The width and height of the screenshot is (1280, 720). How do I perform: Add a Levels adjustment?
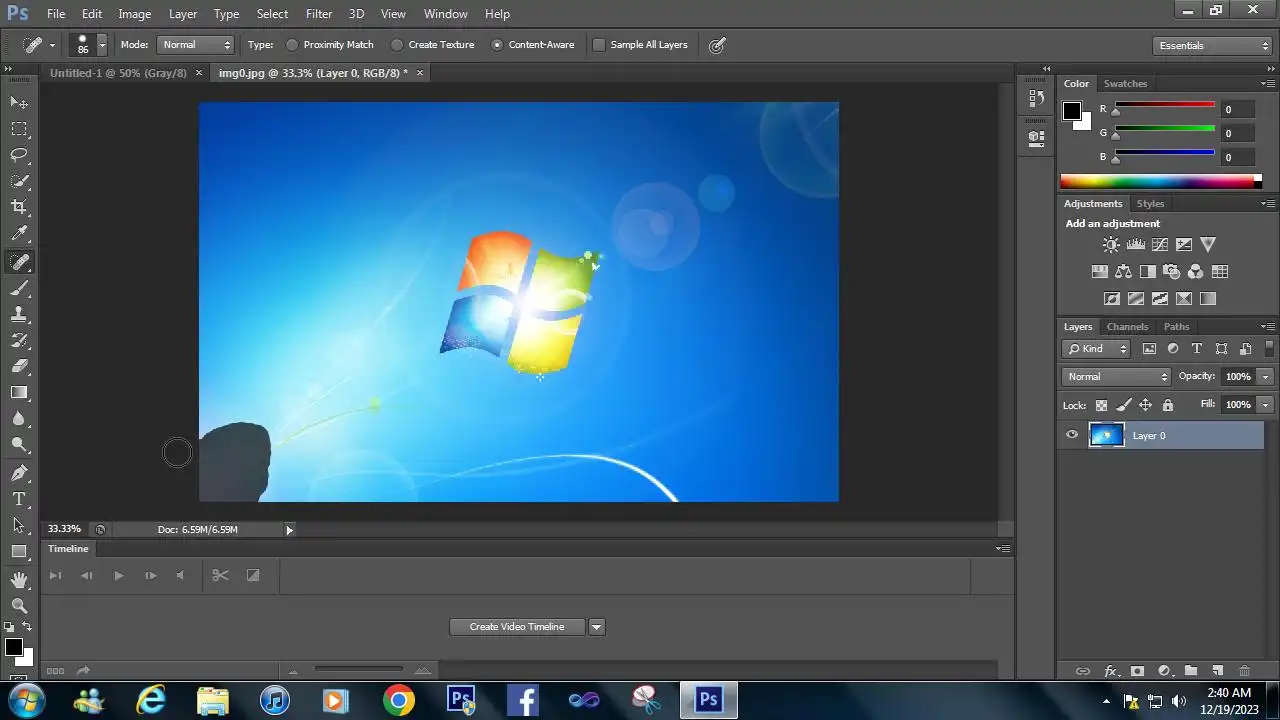tap(1135, 244)
